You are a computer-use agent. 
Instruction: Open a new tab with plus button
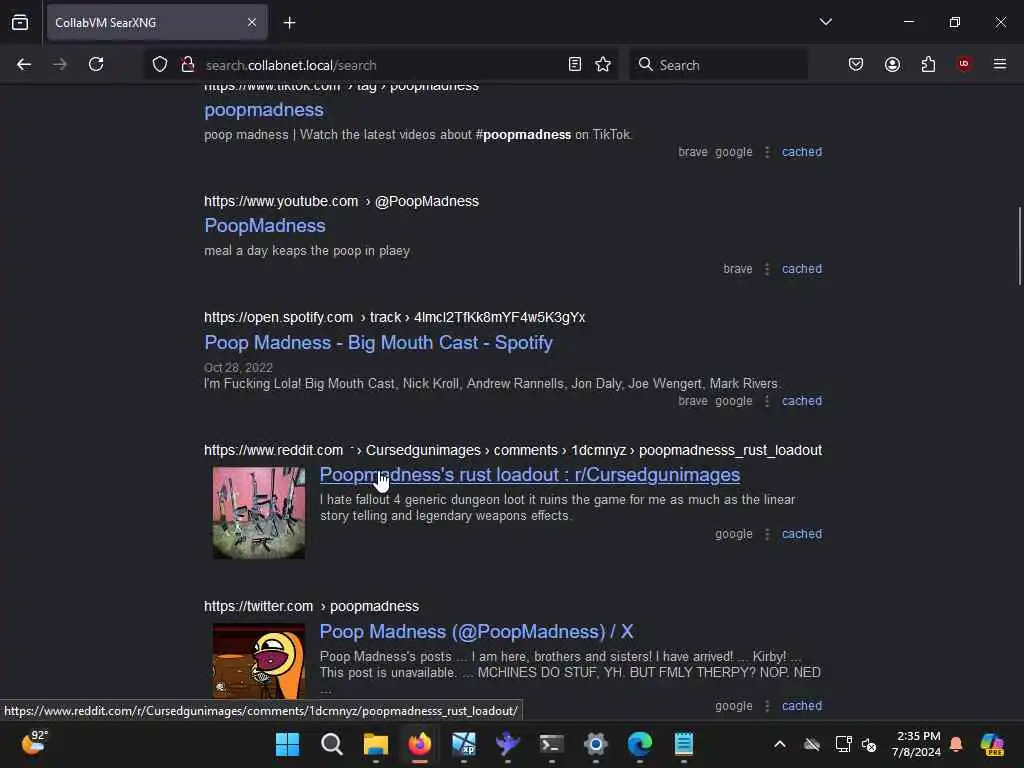[x=289, y=23]
